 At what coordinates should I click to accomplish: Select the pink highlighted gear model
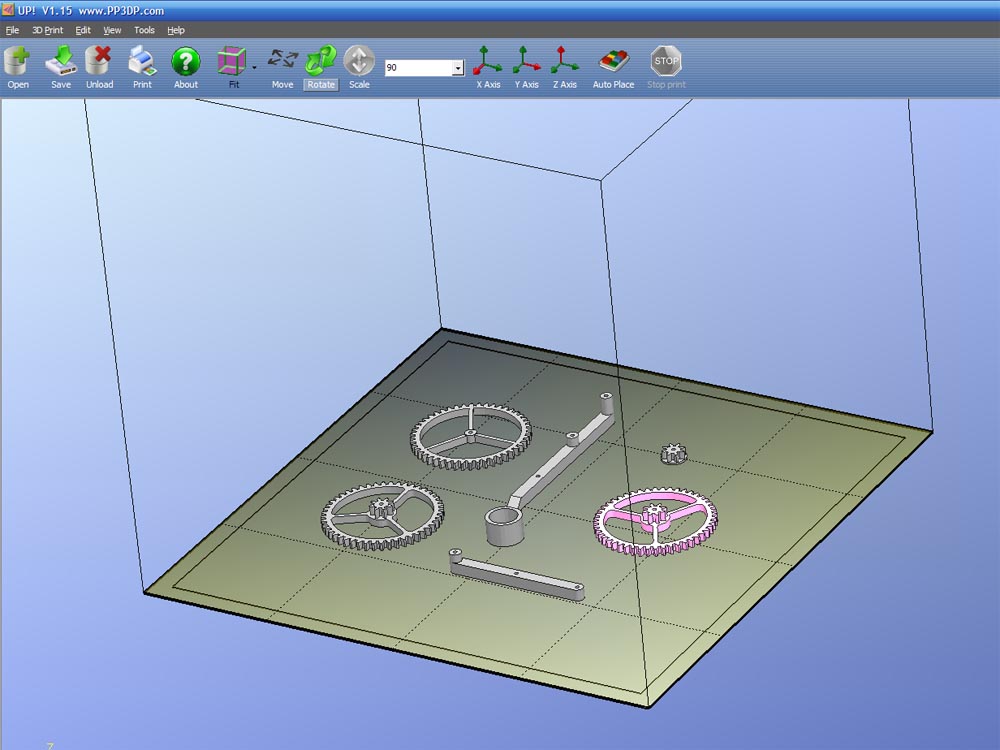tap(655, 521)
